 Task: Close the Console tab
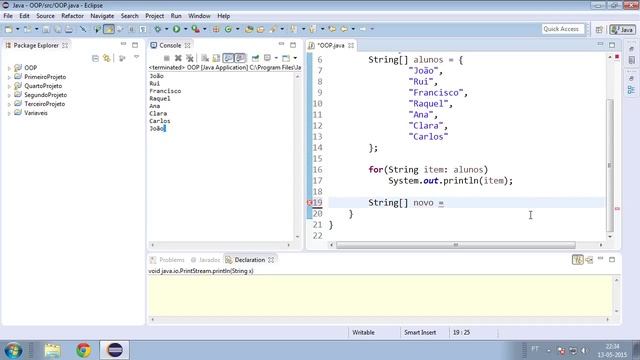click(187, 45)
